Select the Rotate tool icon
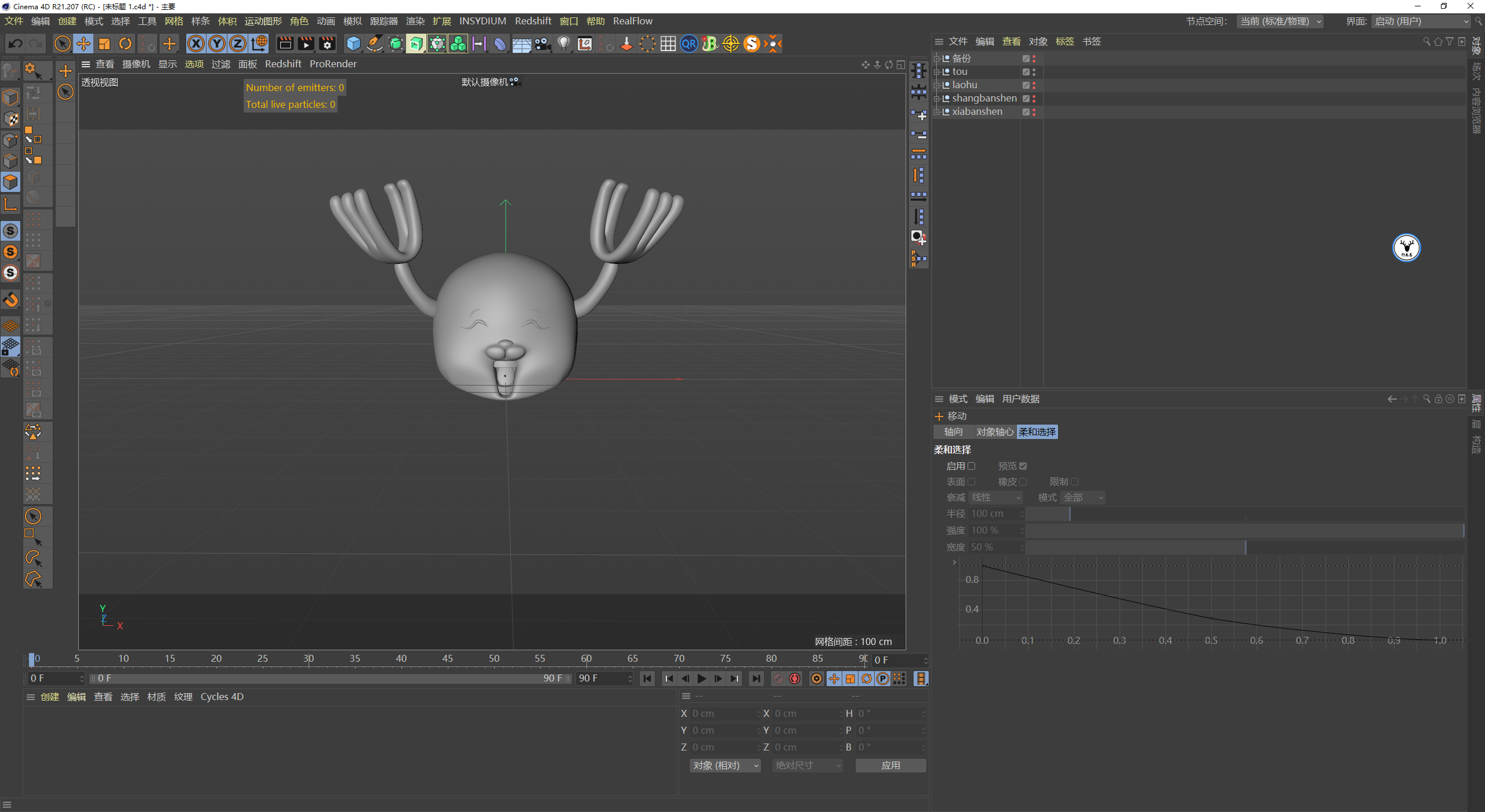Screen dimensions: 1485x812 125,43
